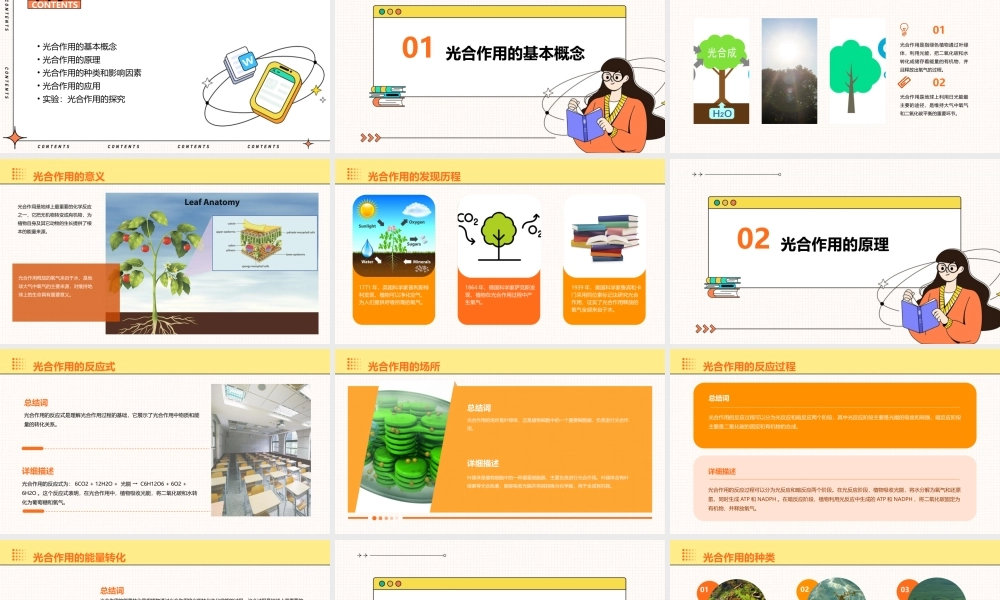Click the orange icon beside 02 in concept slide
The width and height of the screenshot is (1000, 600).
904,82
